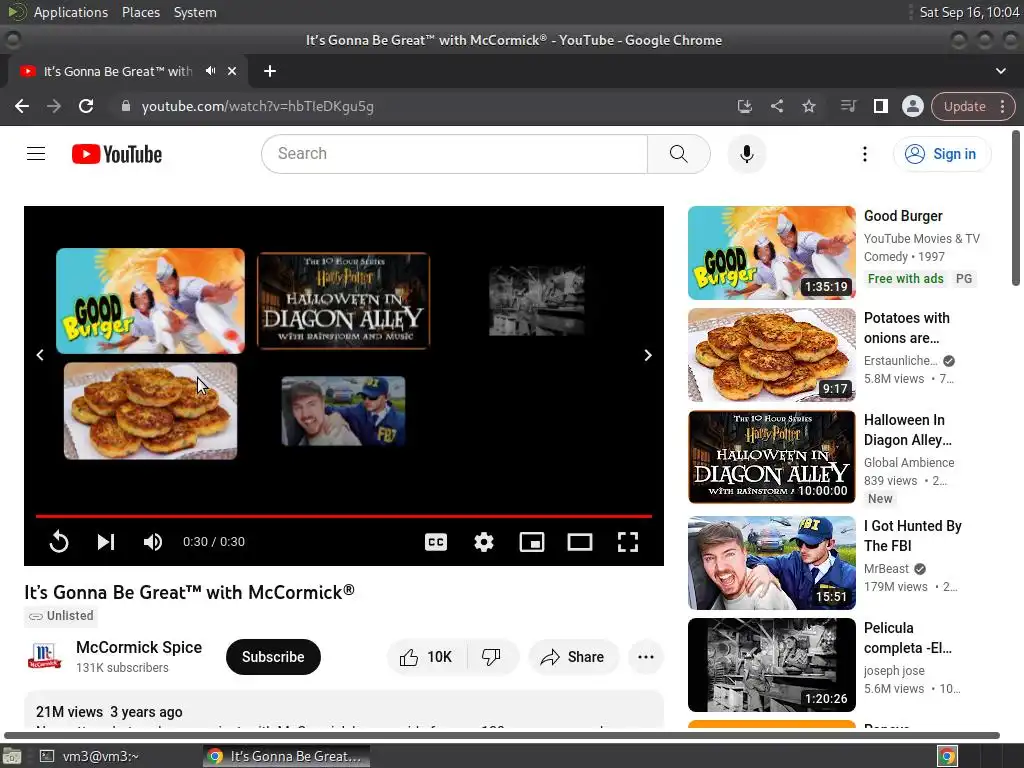
Task: Open I Got Hunted By The FBI title
Action: tap(912, 536)
